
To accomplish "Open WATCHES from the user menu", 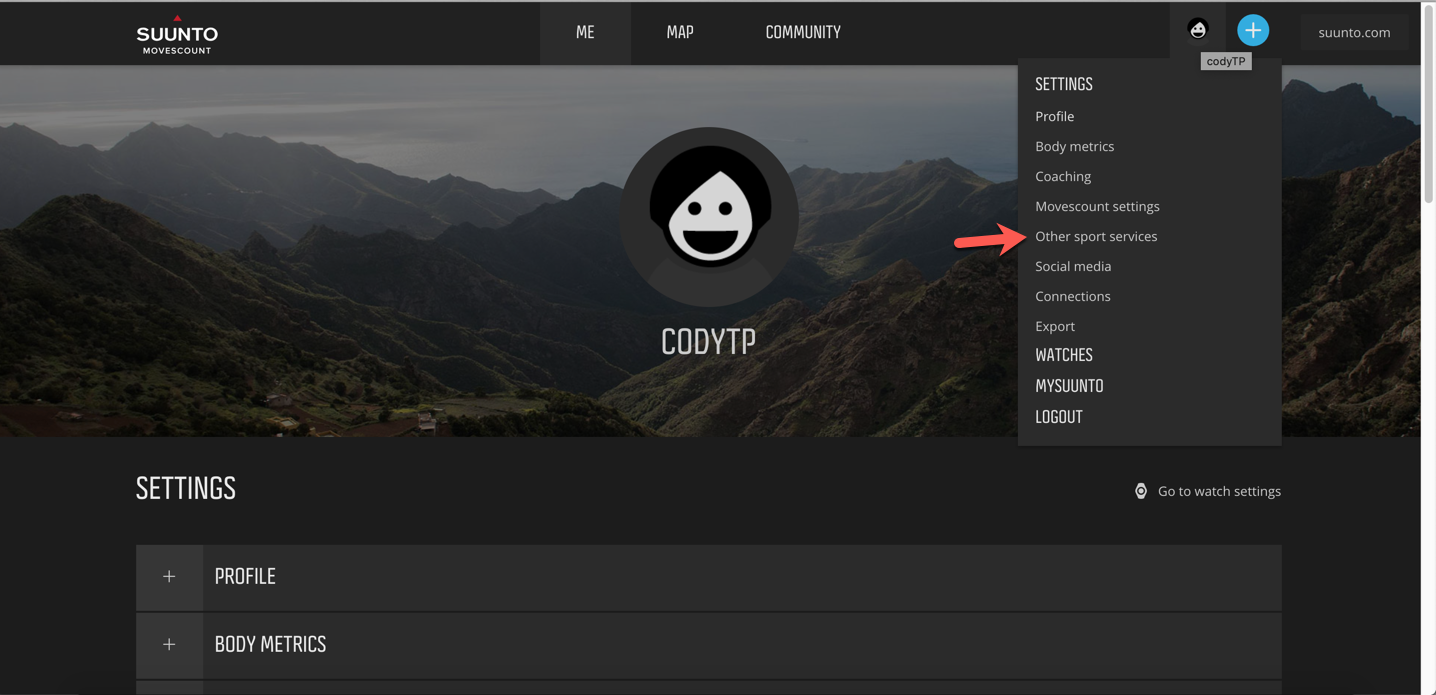I will (1064, 355).
